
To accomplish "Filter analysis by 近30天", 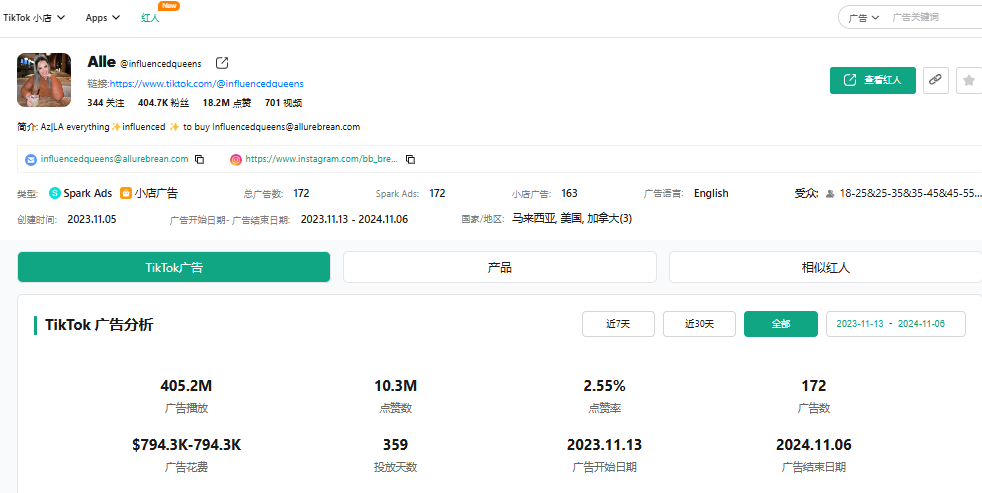I will (x=700, y=324).
